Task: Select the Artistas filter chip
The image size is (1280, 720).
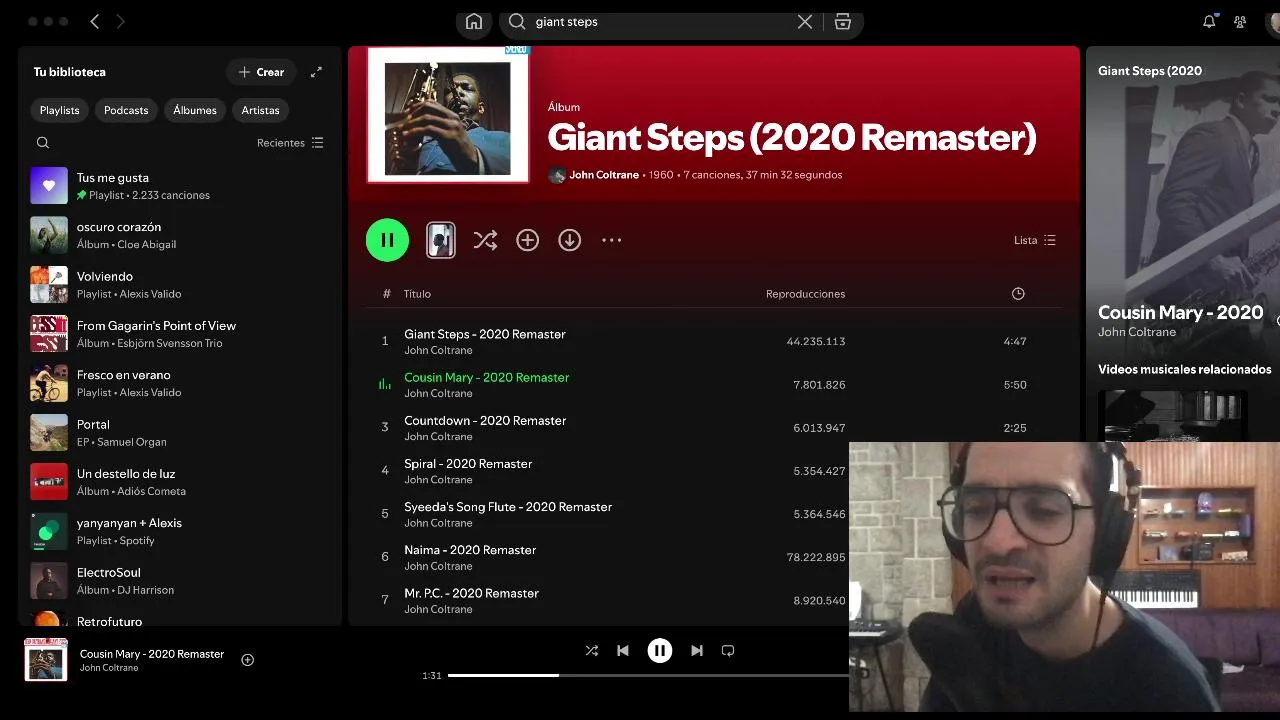Action: click(261, 110)
